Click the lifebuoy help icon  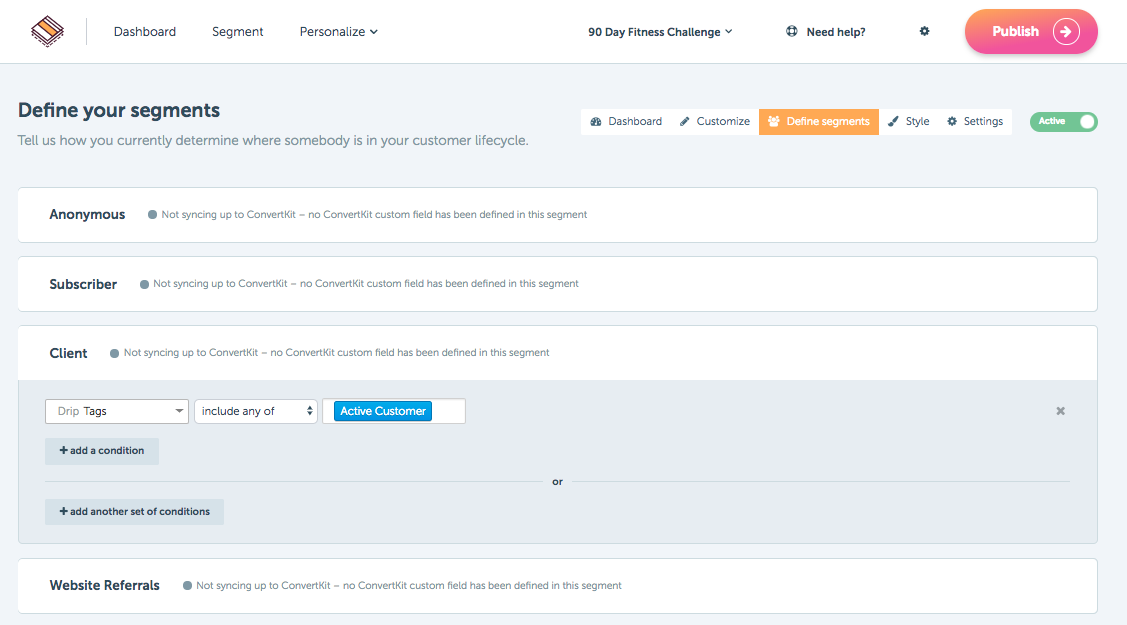coord(791,31)
